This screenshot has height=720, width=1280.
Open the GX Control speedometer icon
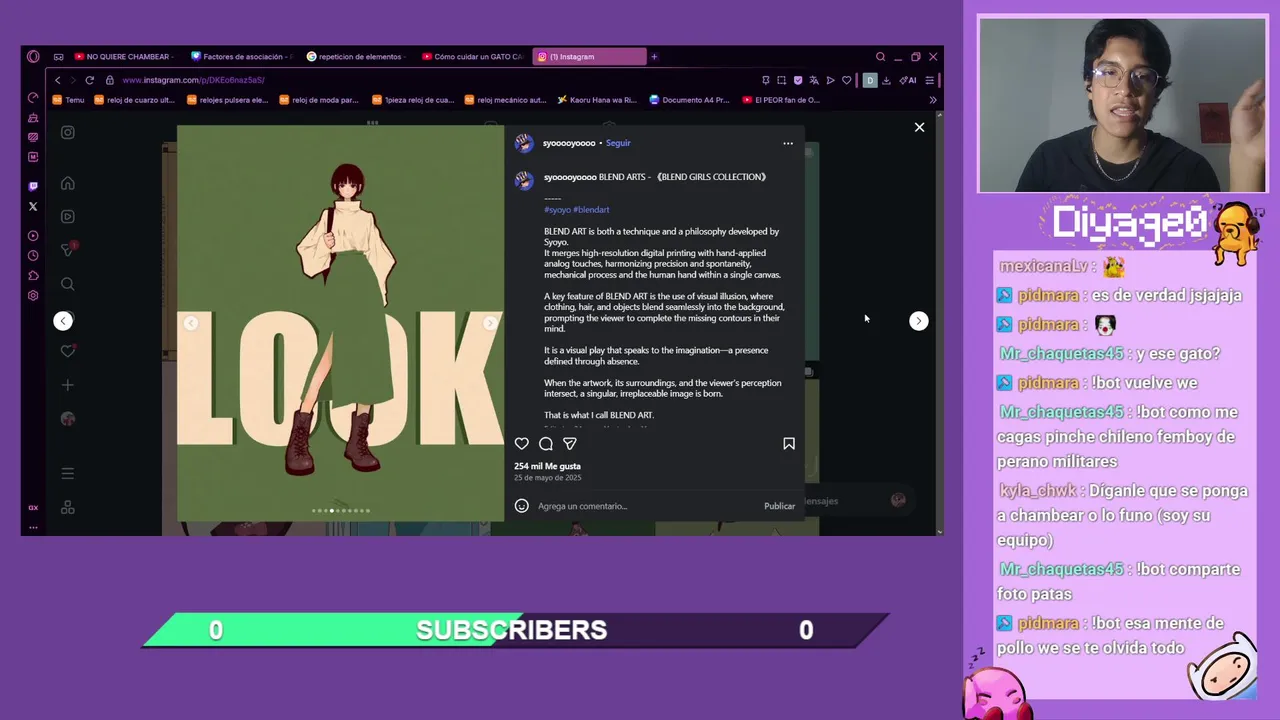click(x=33, y=98)
